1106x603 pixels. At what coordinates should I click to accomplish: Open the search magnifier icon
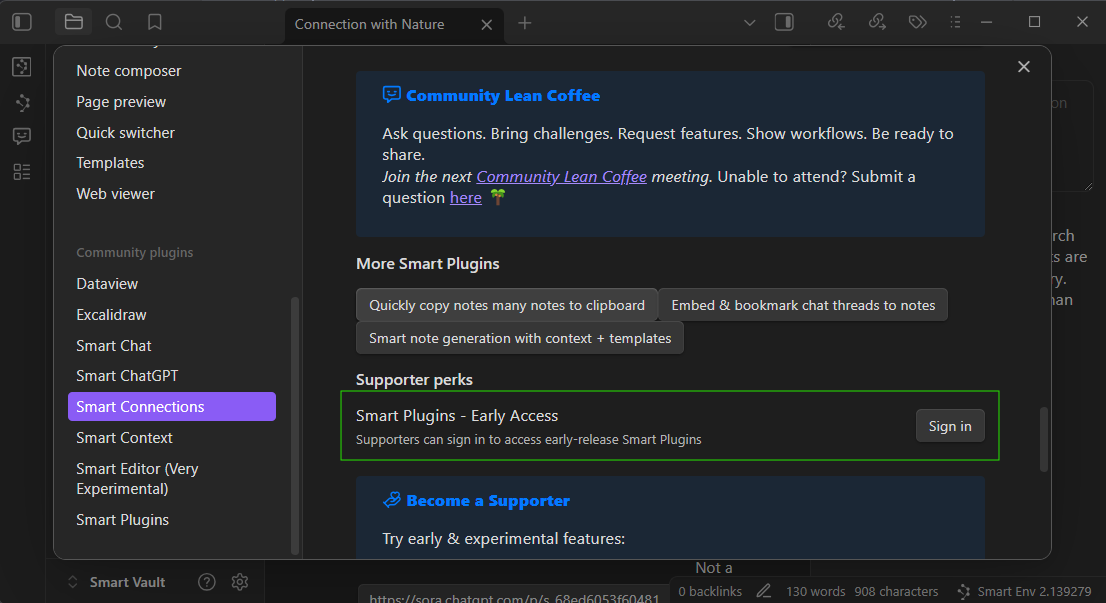pos(114,22)
